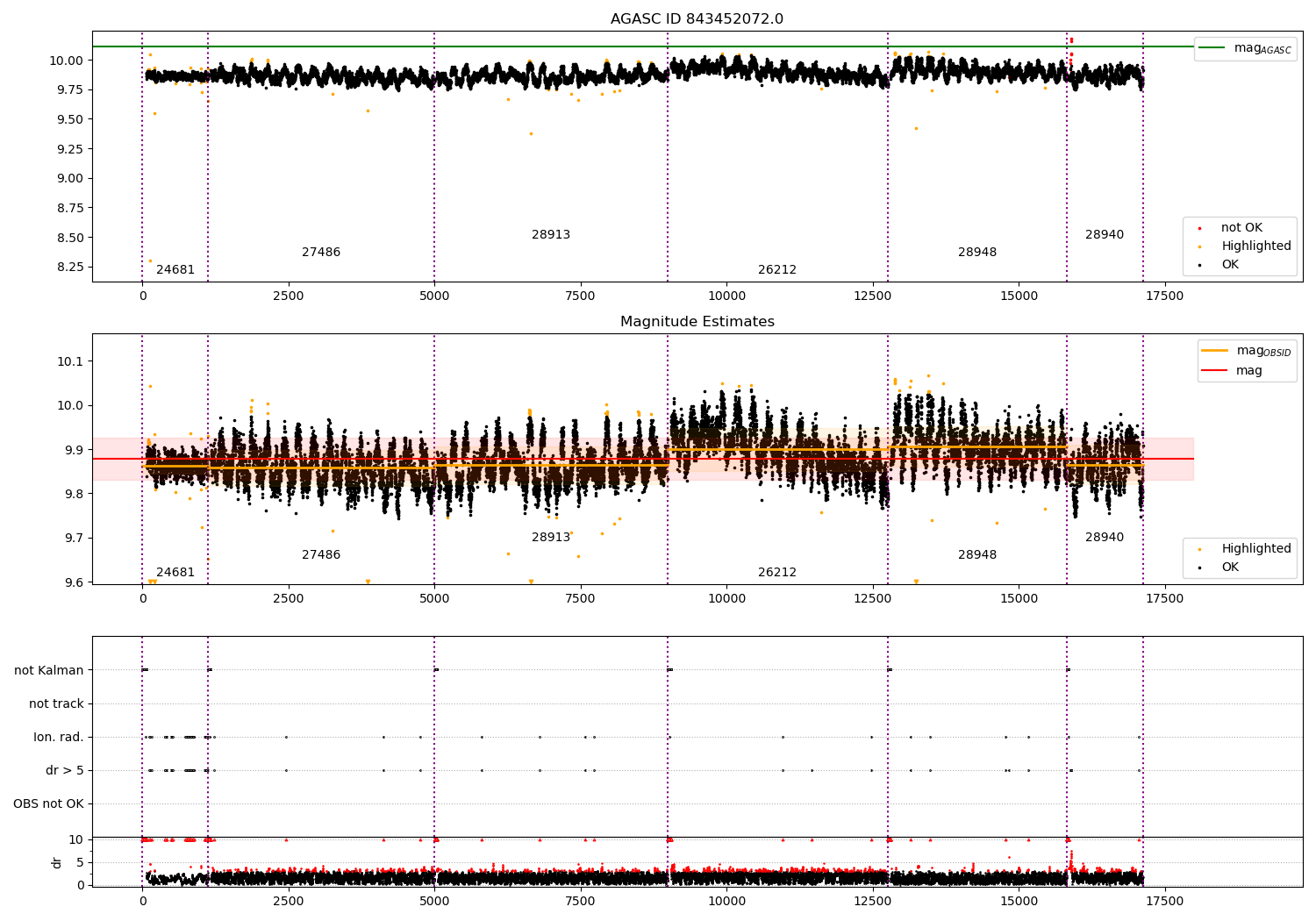Click obsid label 27486 in Magnitude Estimates plot
1316x921 pixels.
click(x=321, y=555)
